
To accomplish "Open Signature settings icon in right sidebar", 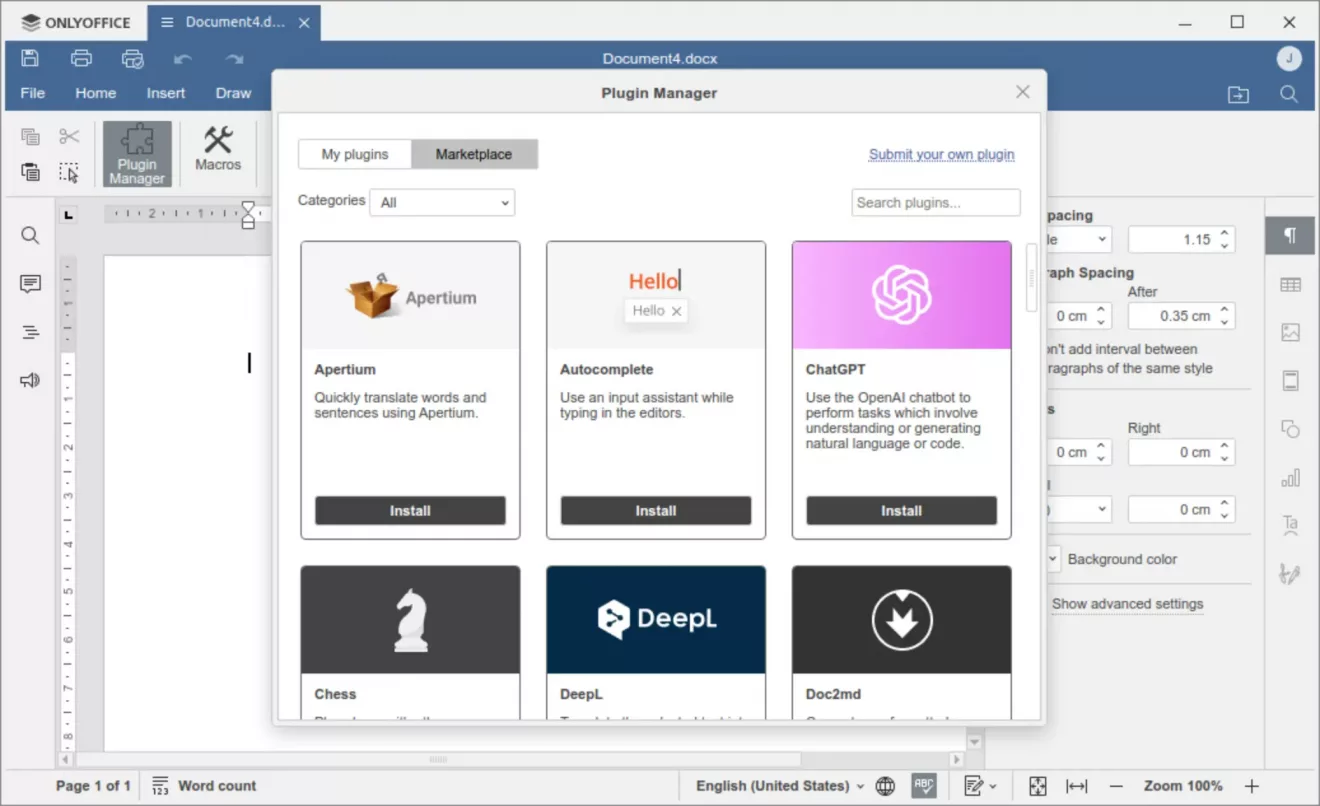I will (1291, 574).
